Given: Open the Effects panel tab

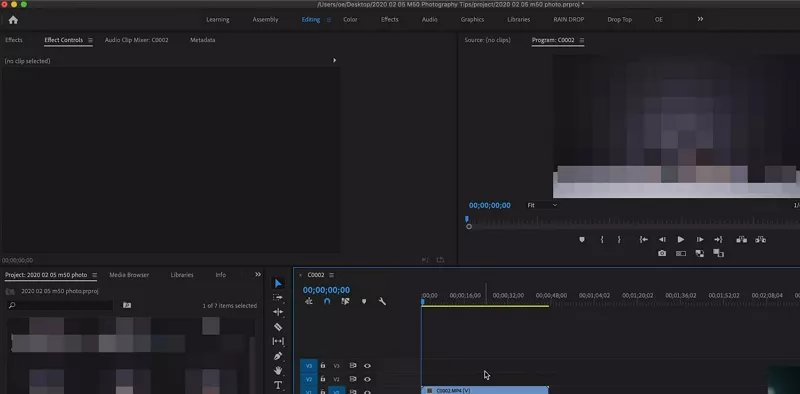Looking at the screenshot, I should click(x=14, y=40).
